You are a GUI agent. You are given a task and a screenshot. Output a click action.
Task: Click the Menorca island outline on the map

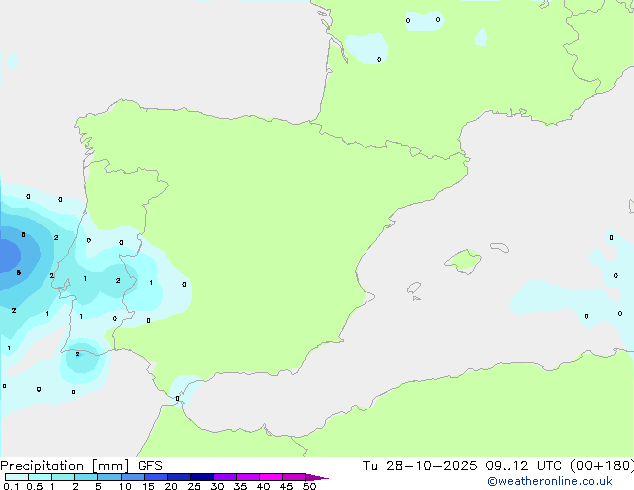click(499, 247)
